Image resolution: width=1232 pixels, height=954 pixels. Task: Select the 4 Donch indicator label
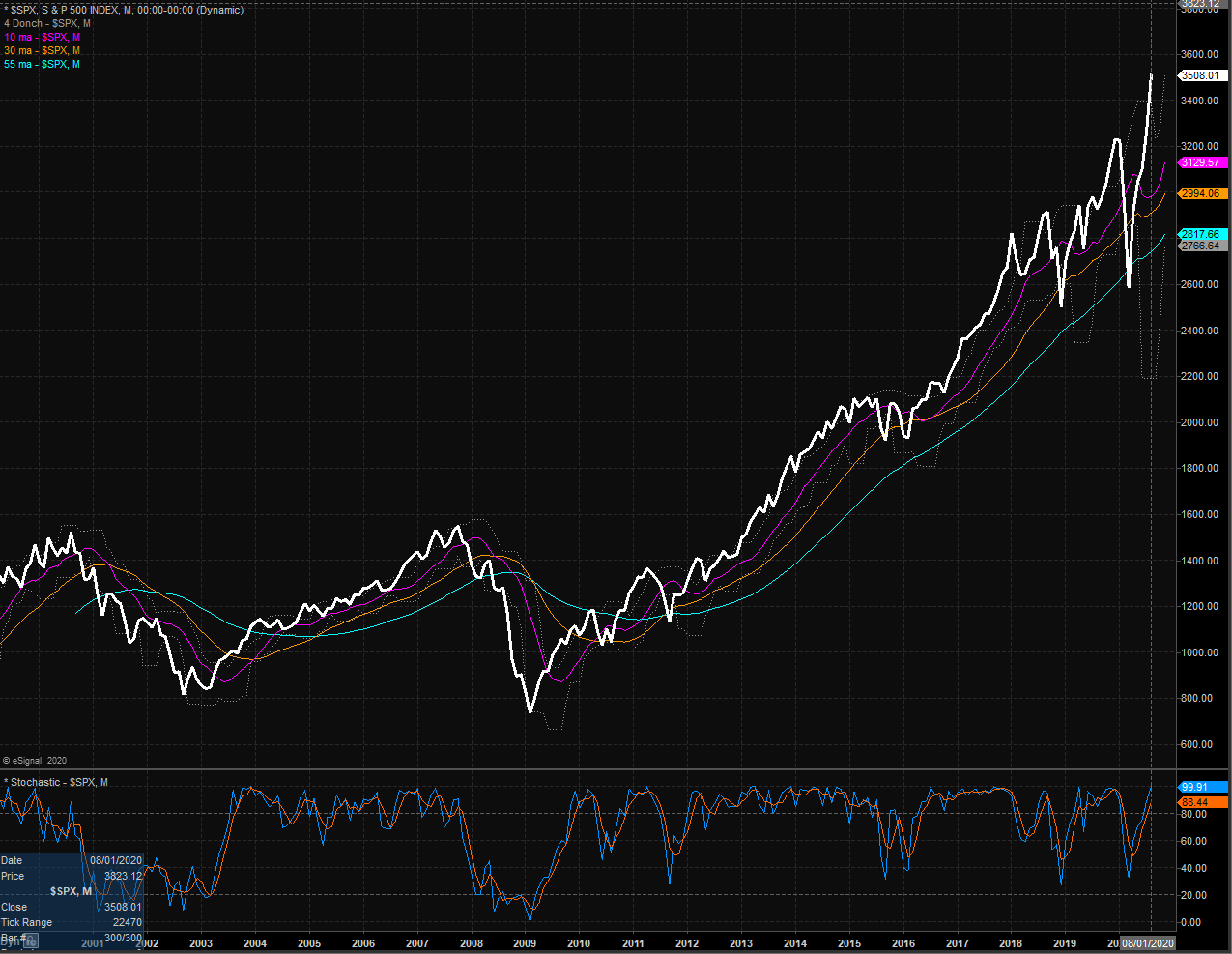(x=47, y=23)
